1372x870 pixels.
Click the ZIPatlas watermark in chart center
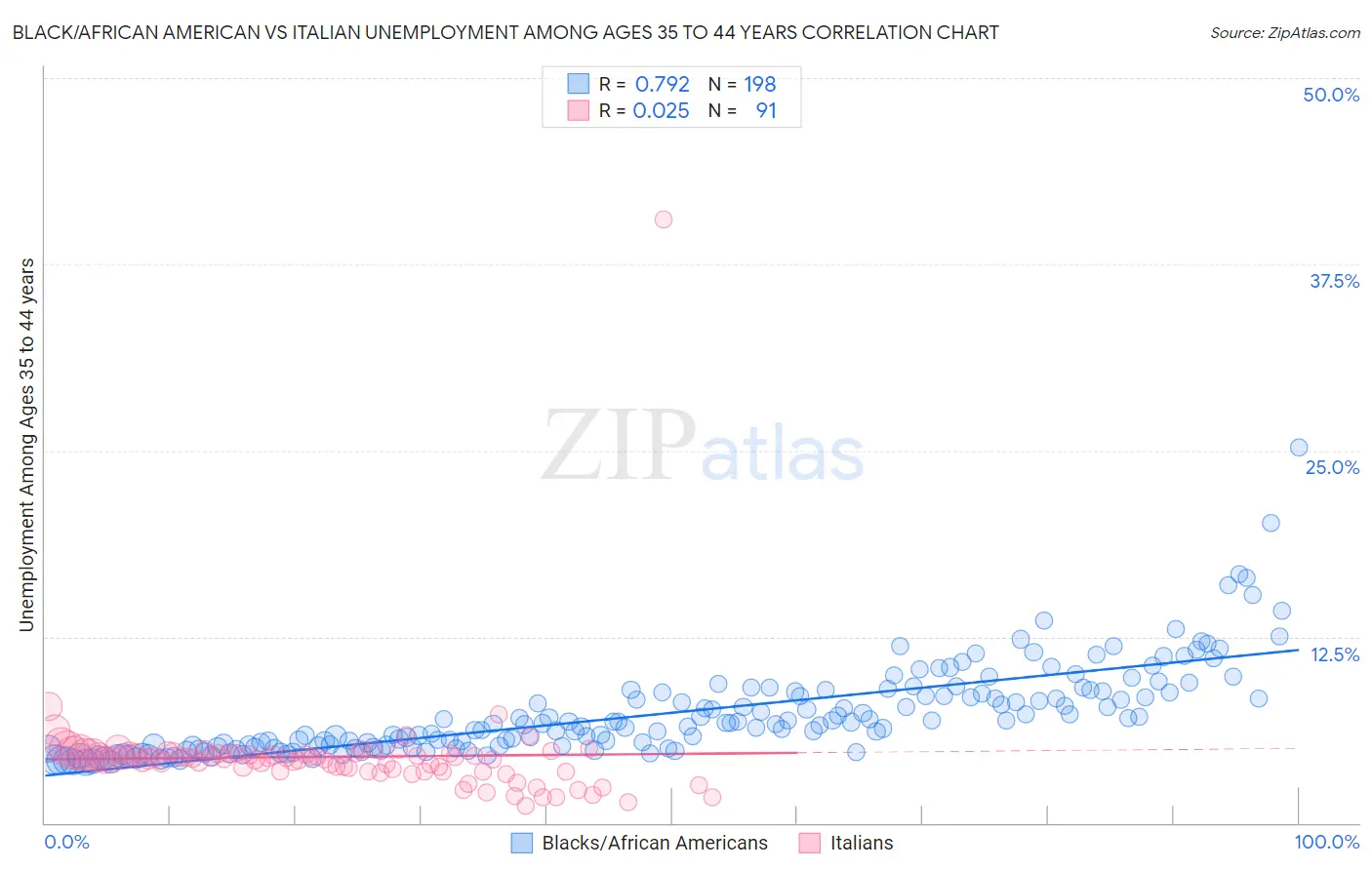[x=703, y=447]
